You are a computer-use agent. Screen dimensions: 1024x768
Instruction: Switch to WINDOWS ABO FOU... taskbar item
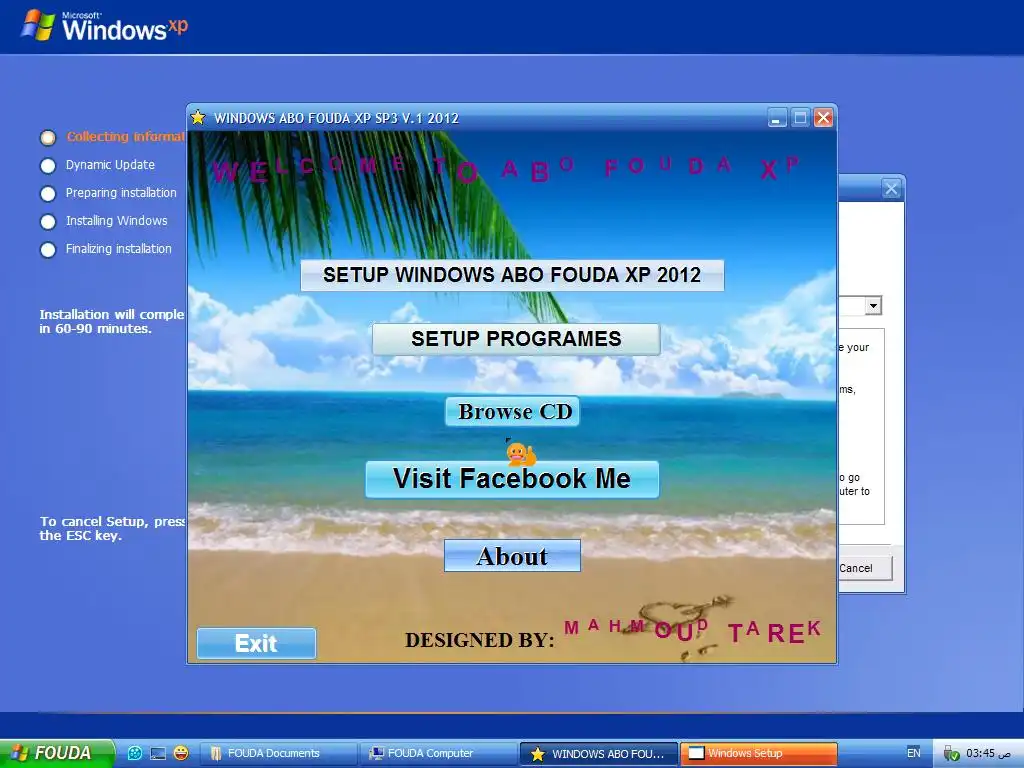point(599,754)
